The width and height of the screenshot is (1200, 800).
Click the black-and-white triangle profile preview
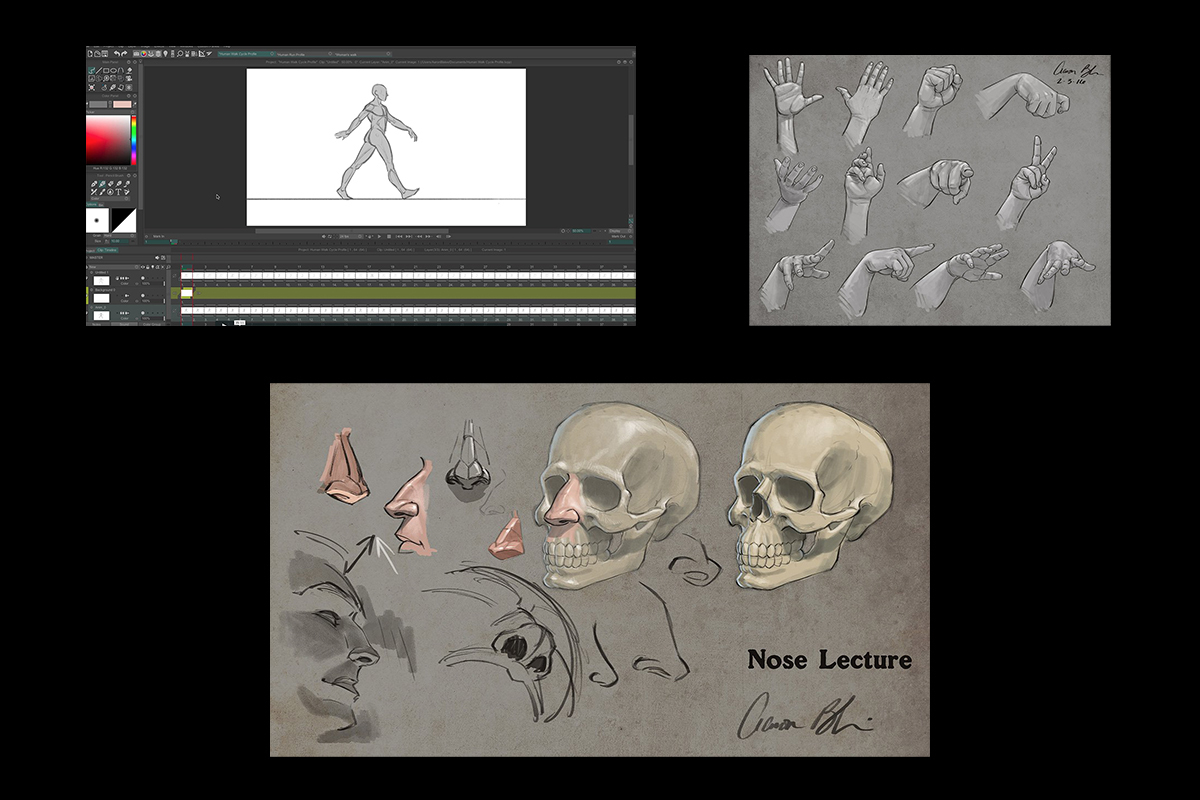pos(123,220)
